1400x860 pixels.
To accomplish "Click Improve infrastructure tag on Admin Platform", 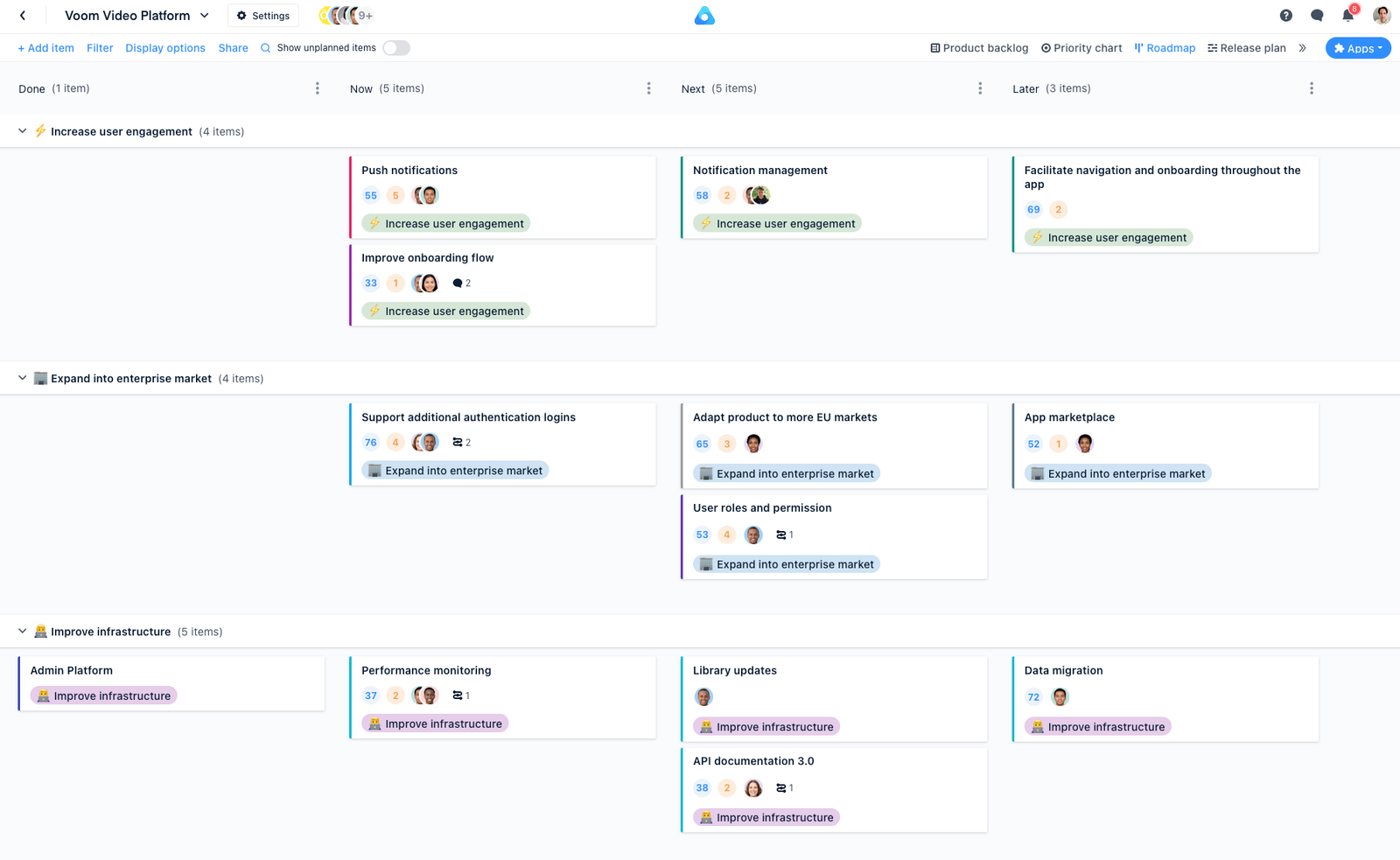I will click(104, 696).
